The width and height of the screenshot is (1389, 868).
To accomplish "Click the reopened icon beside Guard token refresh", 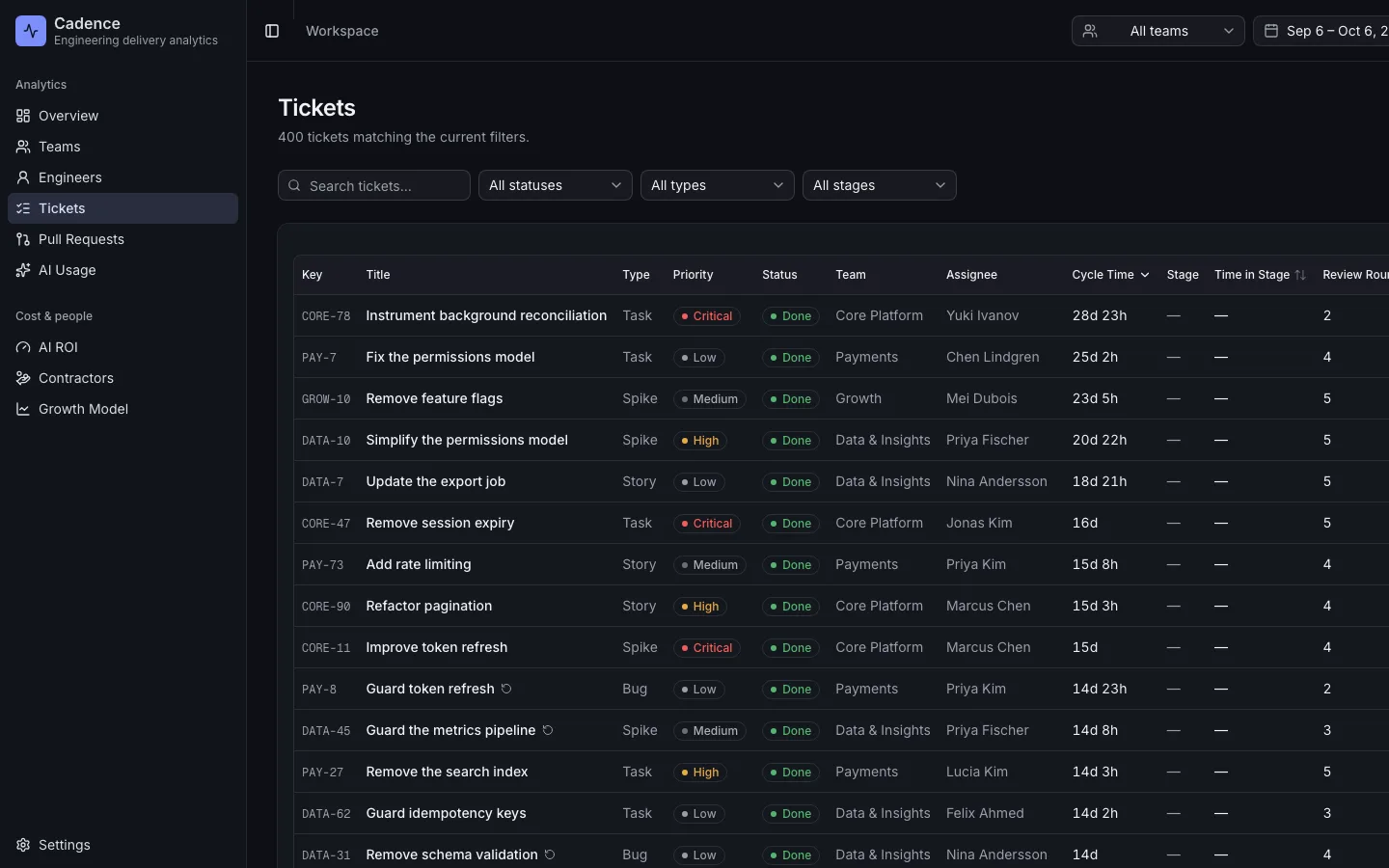I will coord(506,689).
